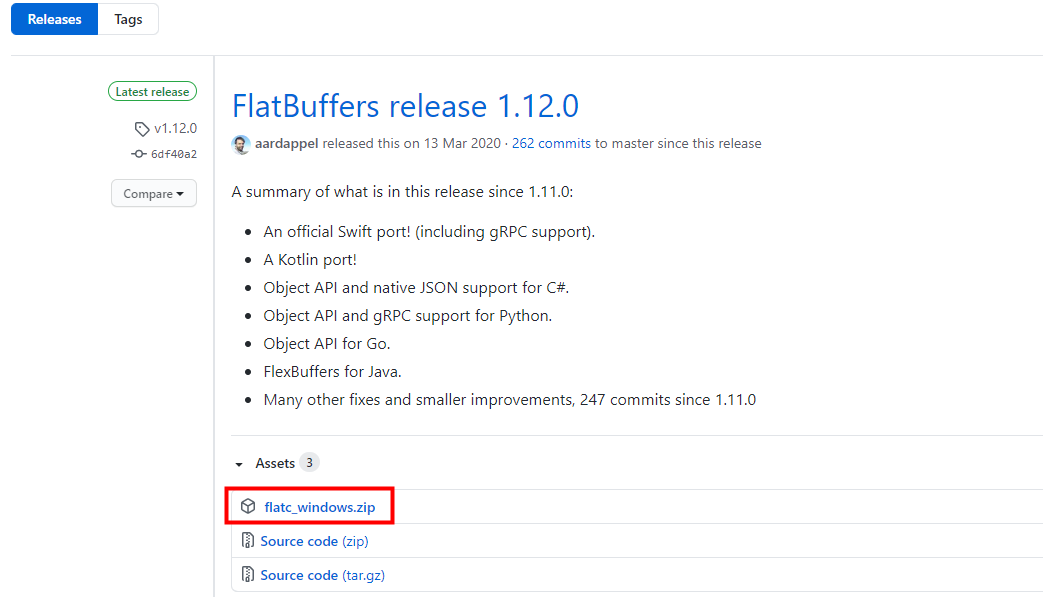Download Source code (tar.gz)
1043x597 pixels.
pyautogui.click(x=323, y=575)
